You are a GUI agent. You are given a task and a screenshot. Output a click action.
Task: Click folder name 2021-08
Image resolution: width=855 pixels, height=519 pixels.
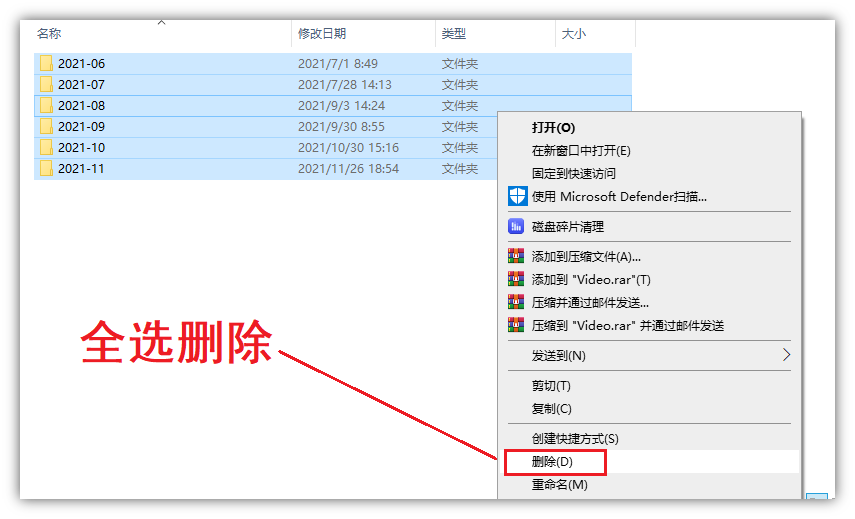pos(81,106)
